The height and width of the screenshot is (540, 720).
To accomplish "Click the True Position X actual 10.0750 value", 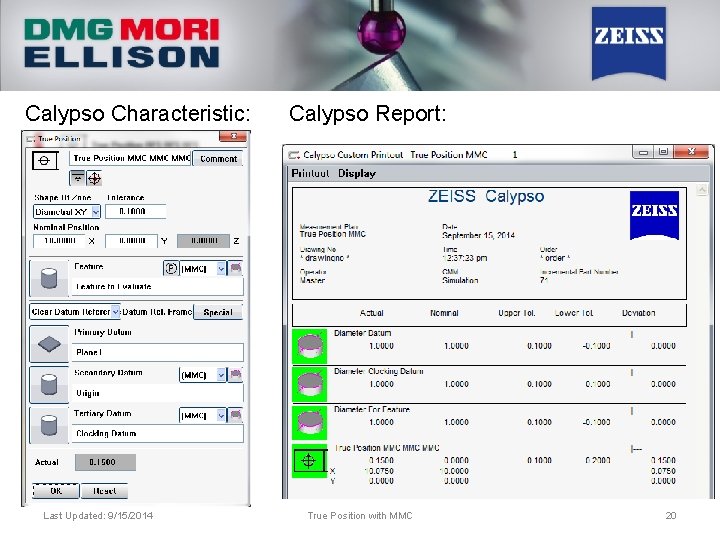I will (379, 471).
